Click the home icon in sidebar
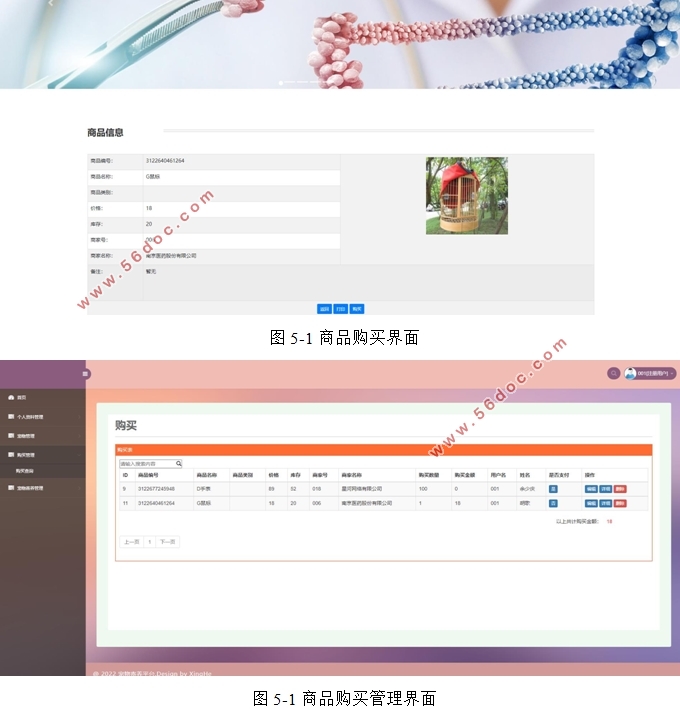This screenshot has width=680, height=709. (9, 397)
